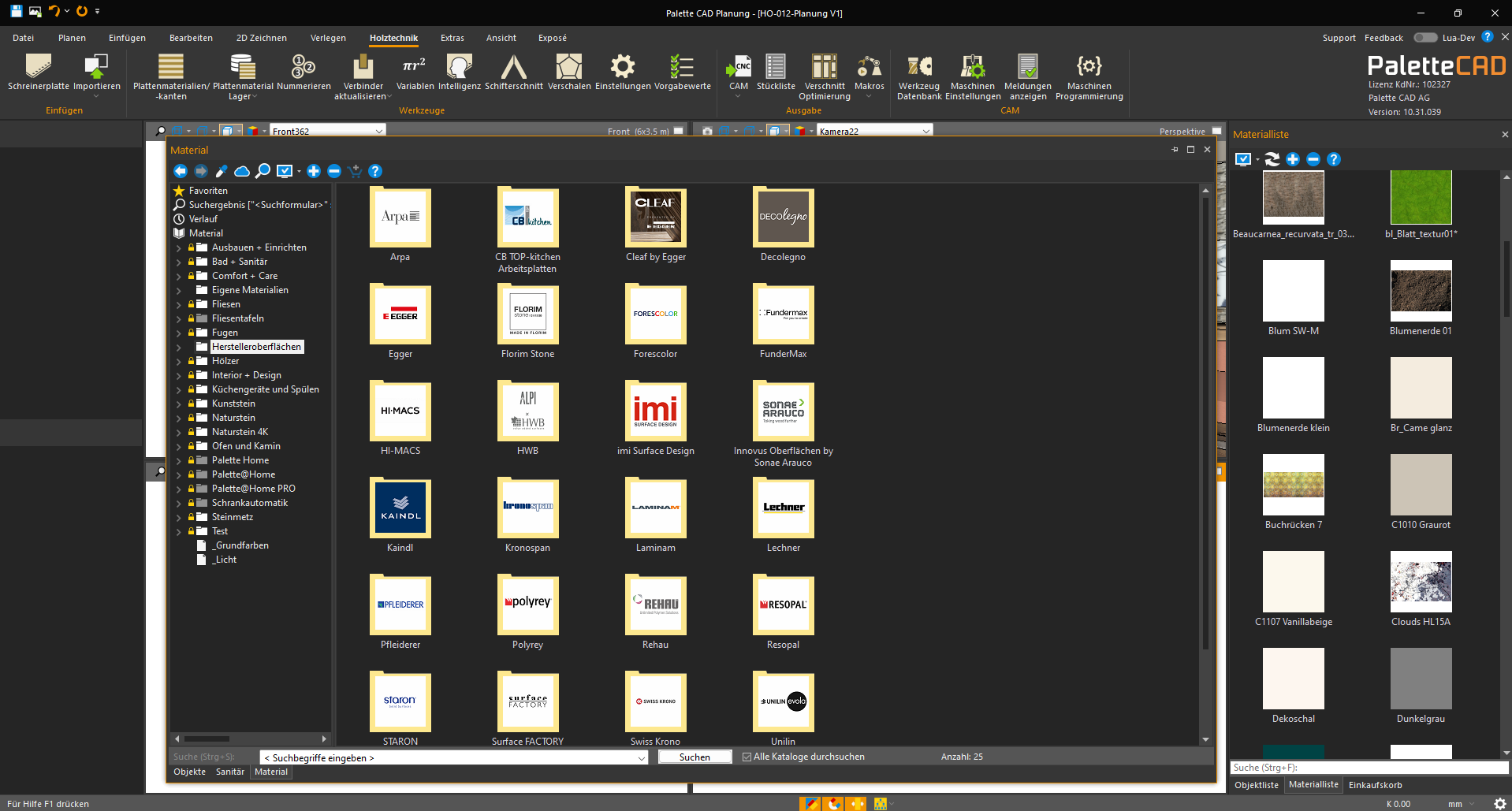
Task: Open the Kronospan catalog folder
Action: pyautogui.click(x=528, y=508)
